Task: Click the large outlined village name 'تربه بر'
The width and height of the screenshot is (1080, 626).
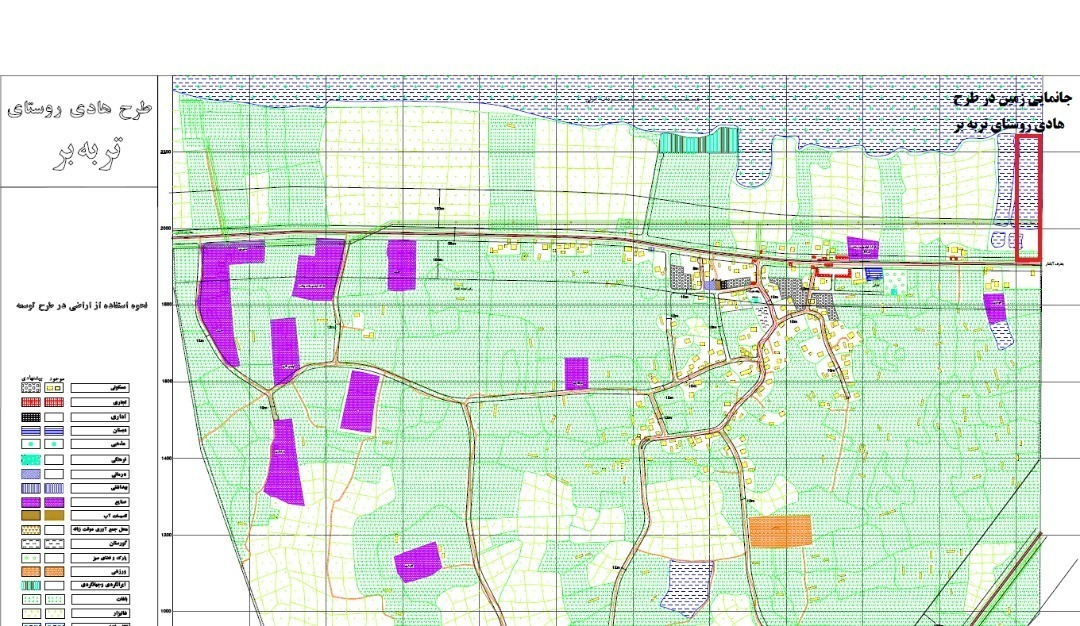Action: tap(87, 152)
